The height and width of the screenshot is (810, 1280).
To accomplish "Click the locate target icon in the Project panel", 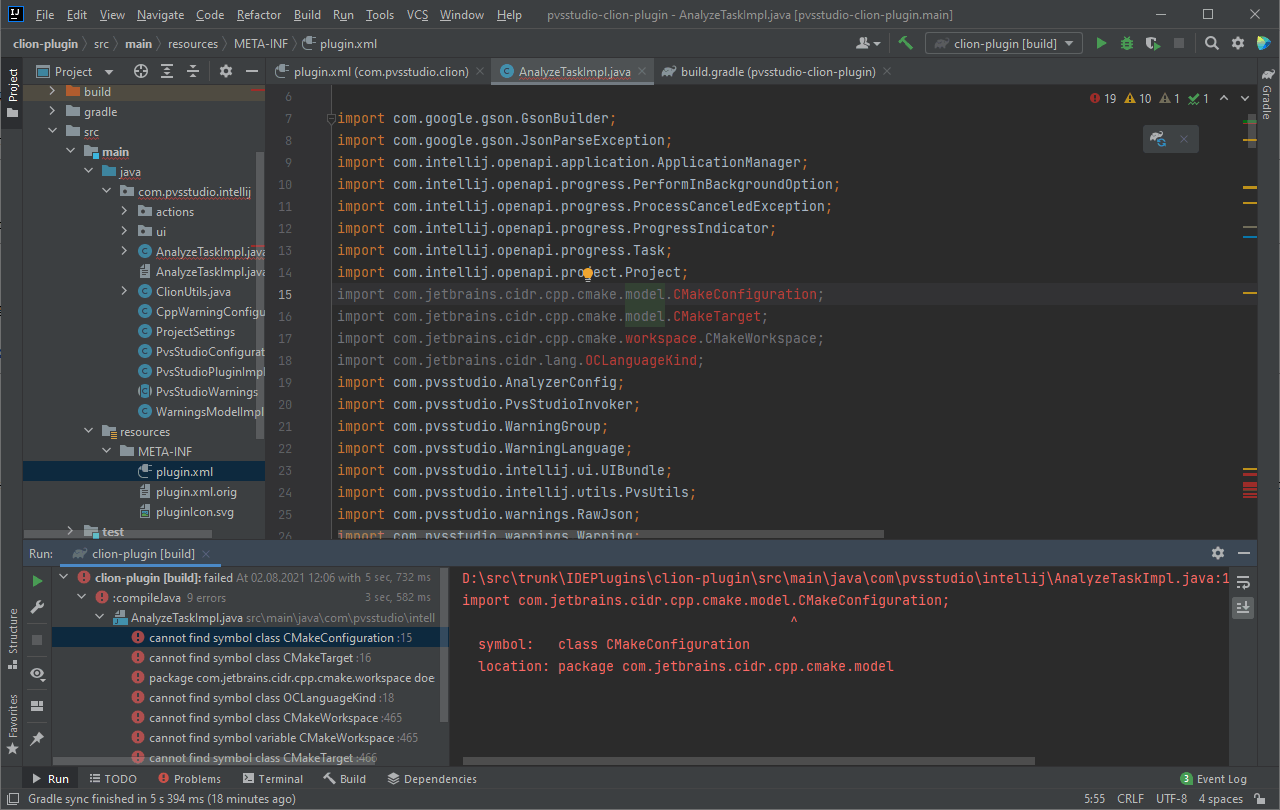I will [x=141, y=71].
